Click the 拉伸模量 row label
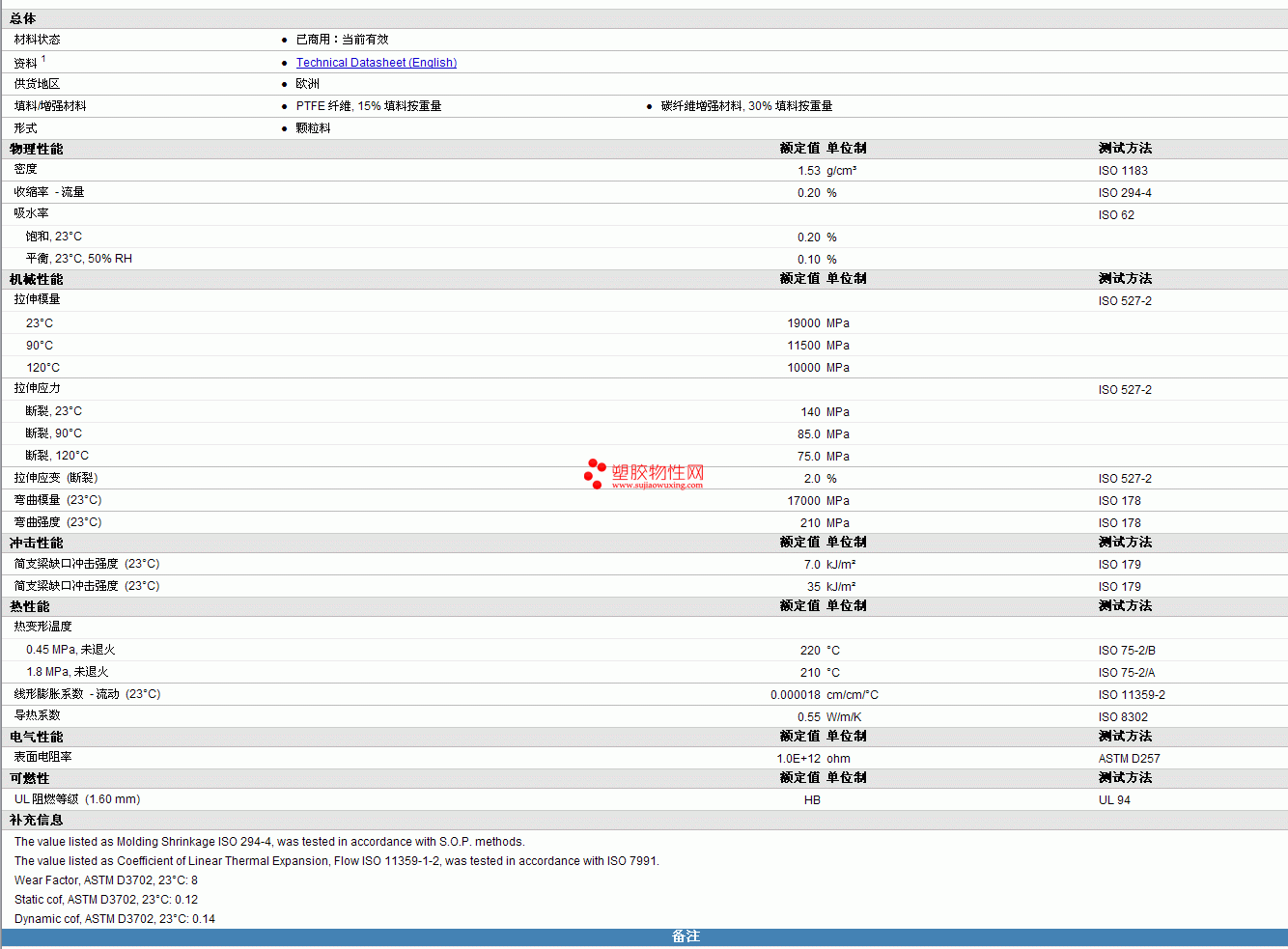 38,299
